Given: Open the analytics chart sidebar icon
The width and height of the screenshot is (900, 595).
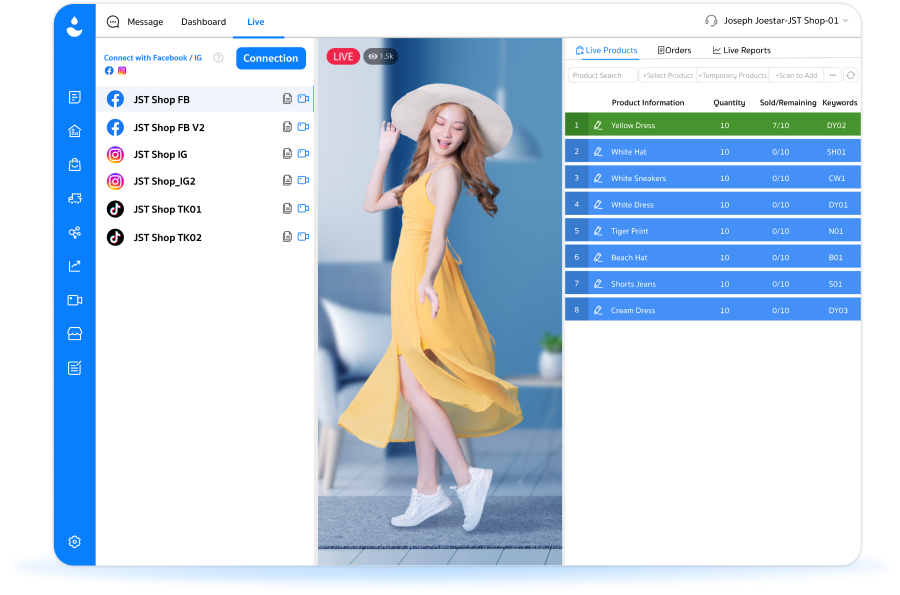Looking at the screenshot, I should point(75,266).
